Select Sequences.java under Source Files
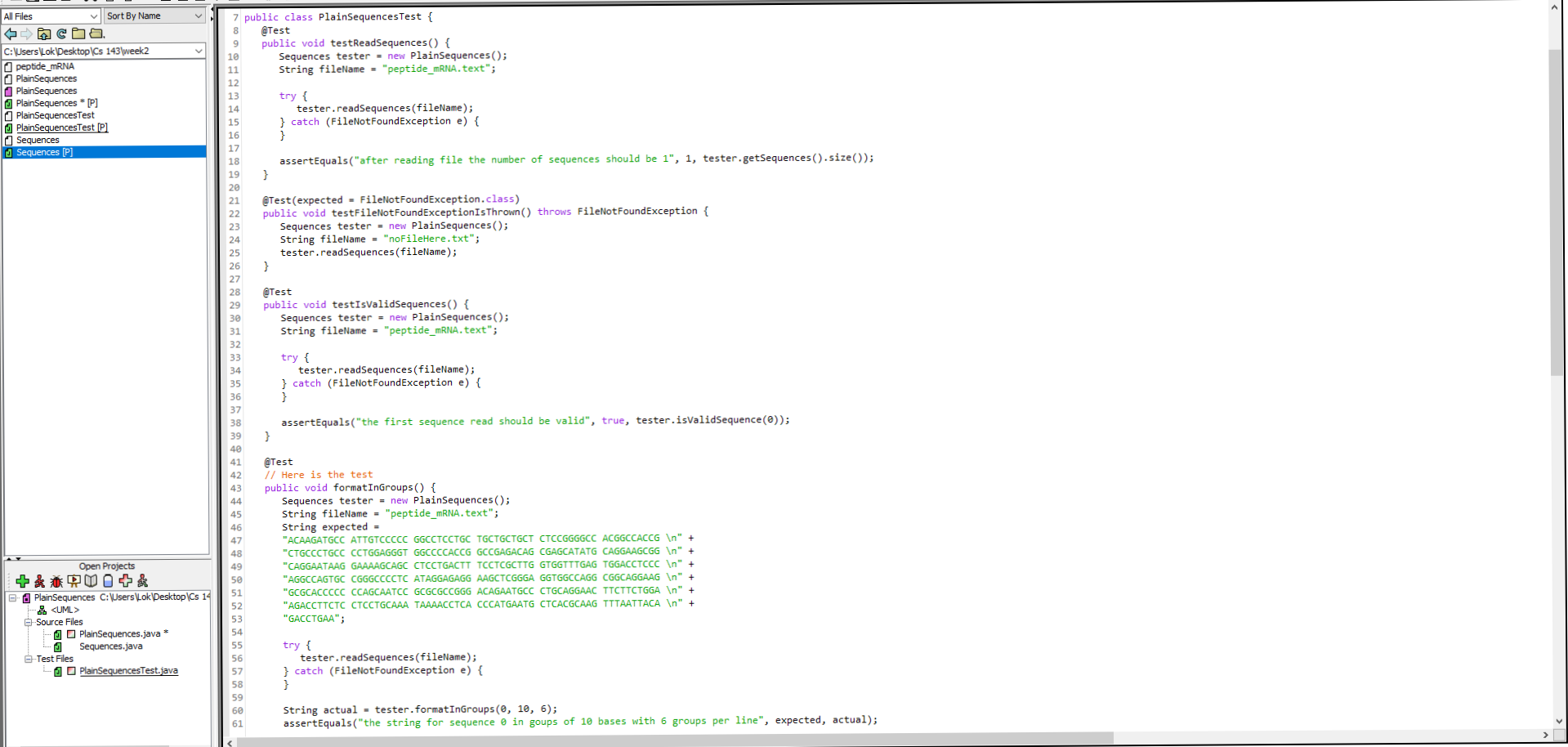Screen dimensions: 1568x747 click(x=109, y=646)
